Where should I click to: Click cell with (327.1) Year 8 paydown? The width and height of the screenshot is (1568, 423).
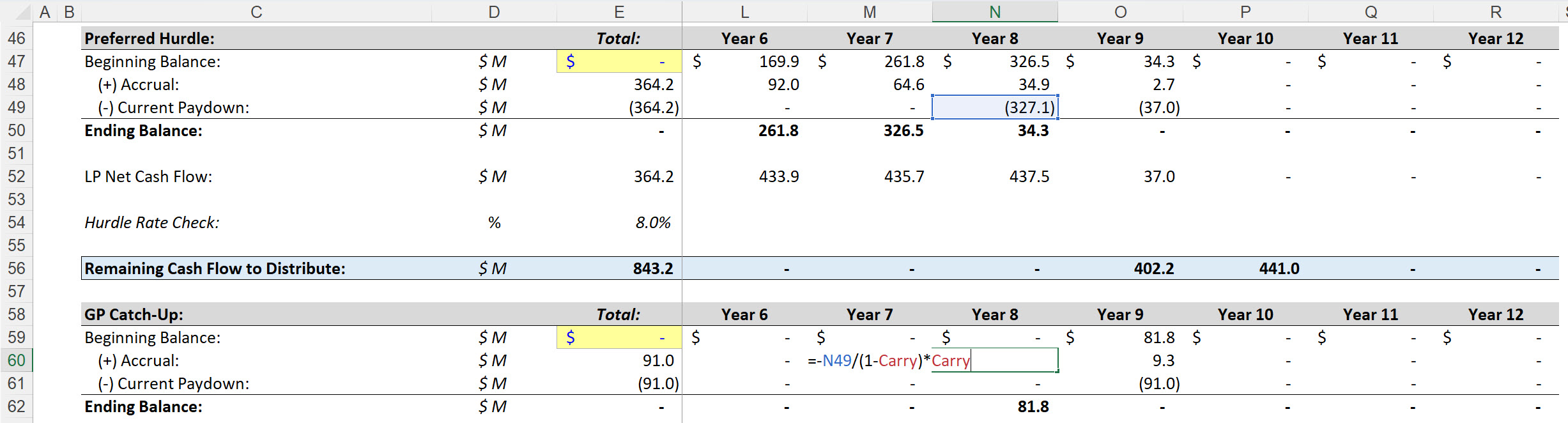995,107
